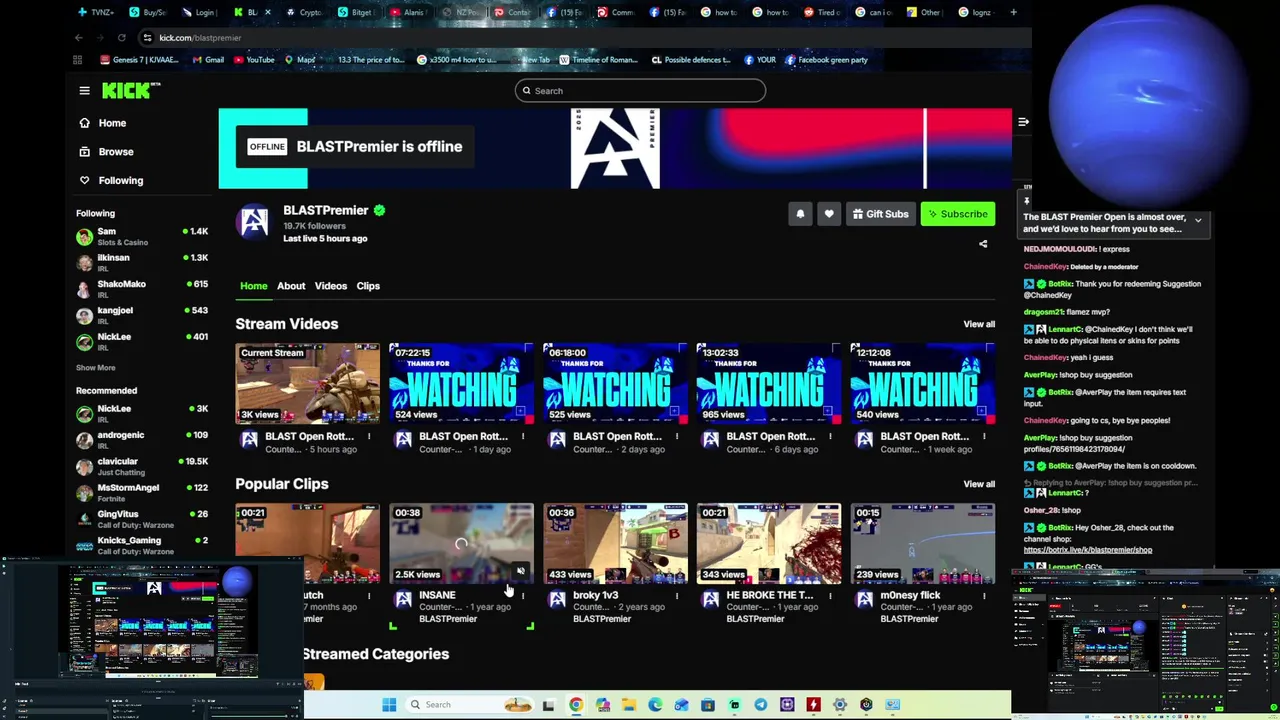Open options for the 6 days ago stream video
This screenshot has width=1280, height=720.
pyautogui.click(x=830, y=437)
